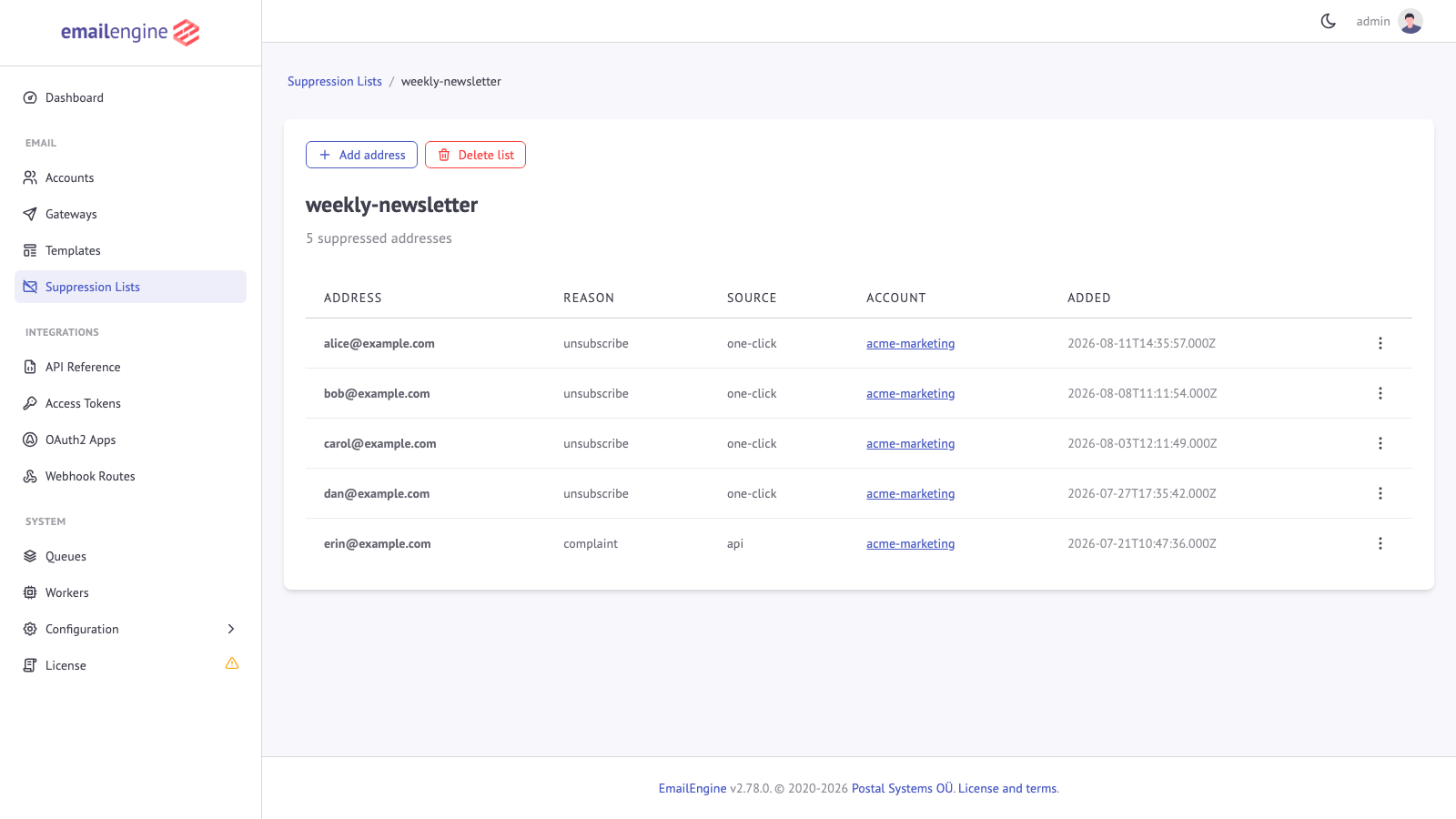The height and width of the screenshot is (819, 1456).
Task: Open Webhook Routes page
Action: 130,476
